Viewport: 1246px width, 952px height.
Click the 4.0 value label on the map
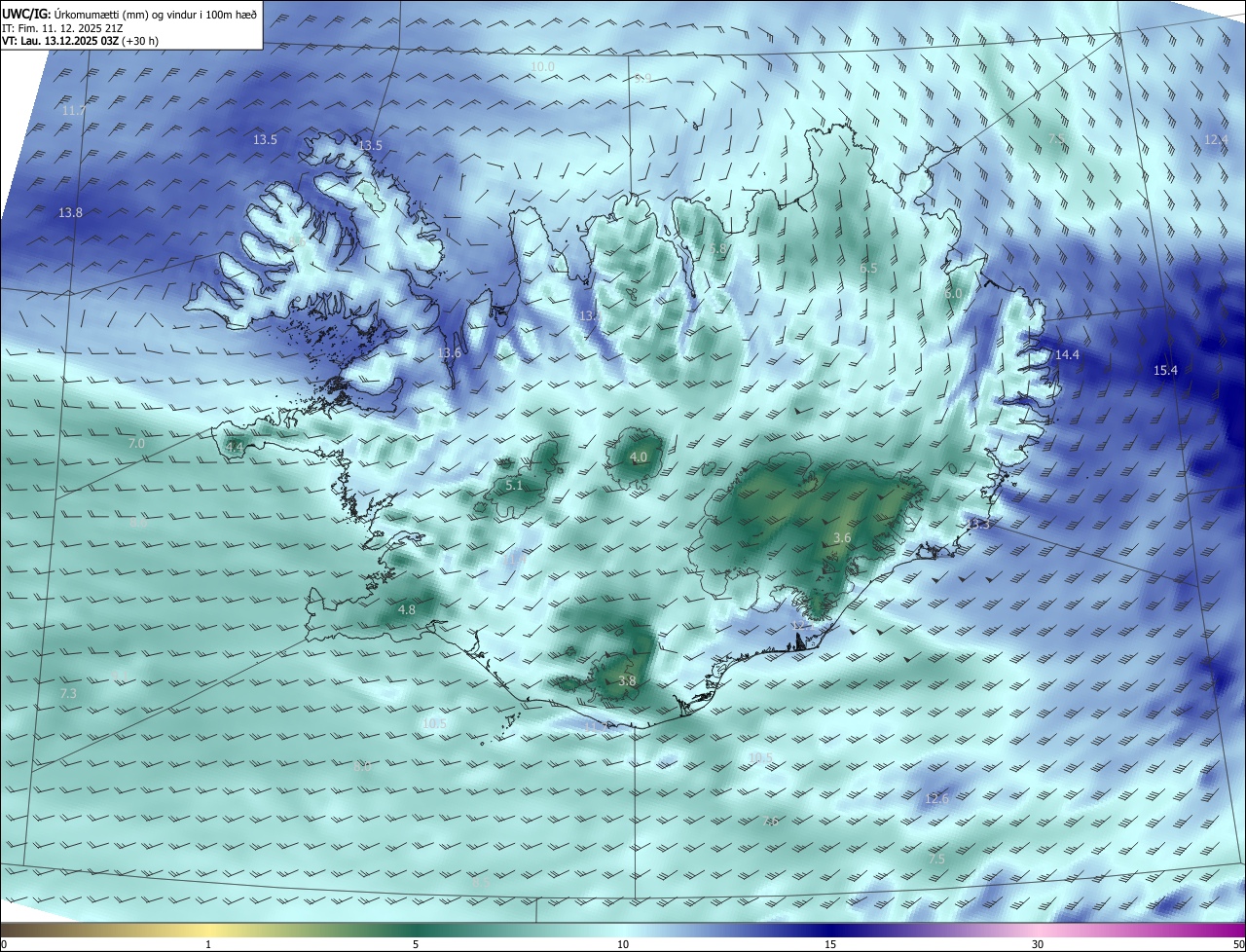638,458
